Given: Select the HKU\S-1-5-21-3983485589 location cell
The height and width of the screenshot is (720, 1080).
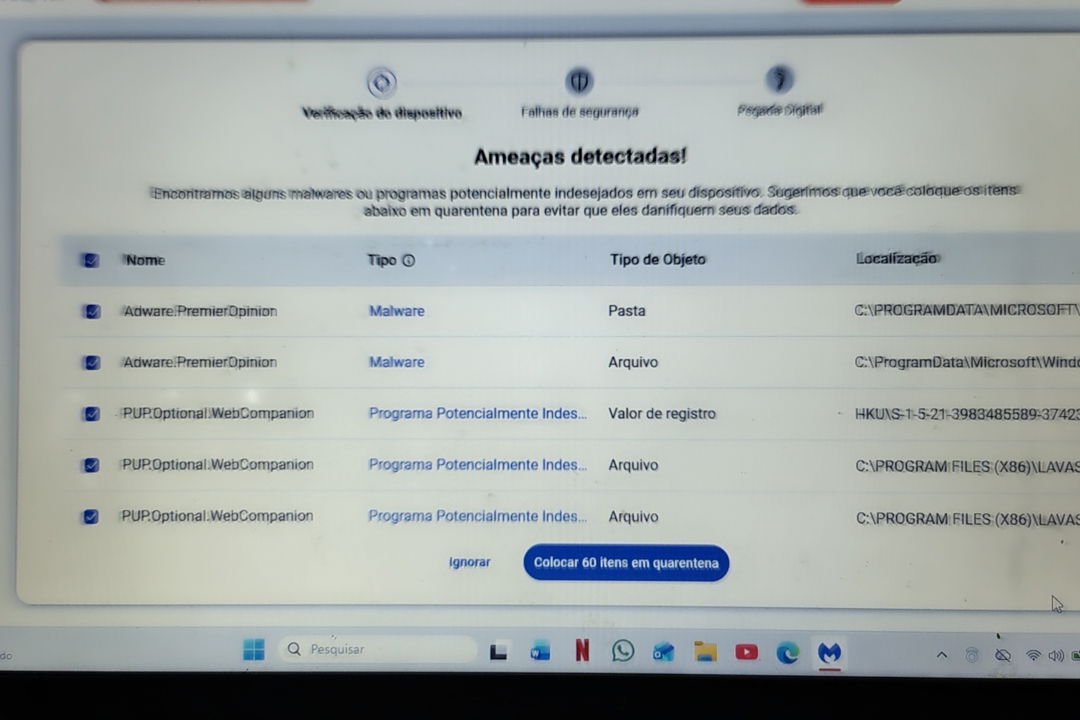Looking at the screenshot, I should tap(967, 414).
